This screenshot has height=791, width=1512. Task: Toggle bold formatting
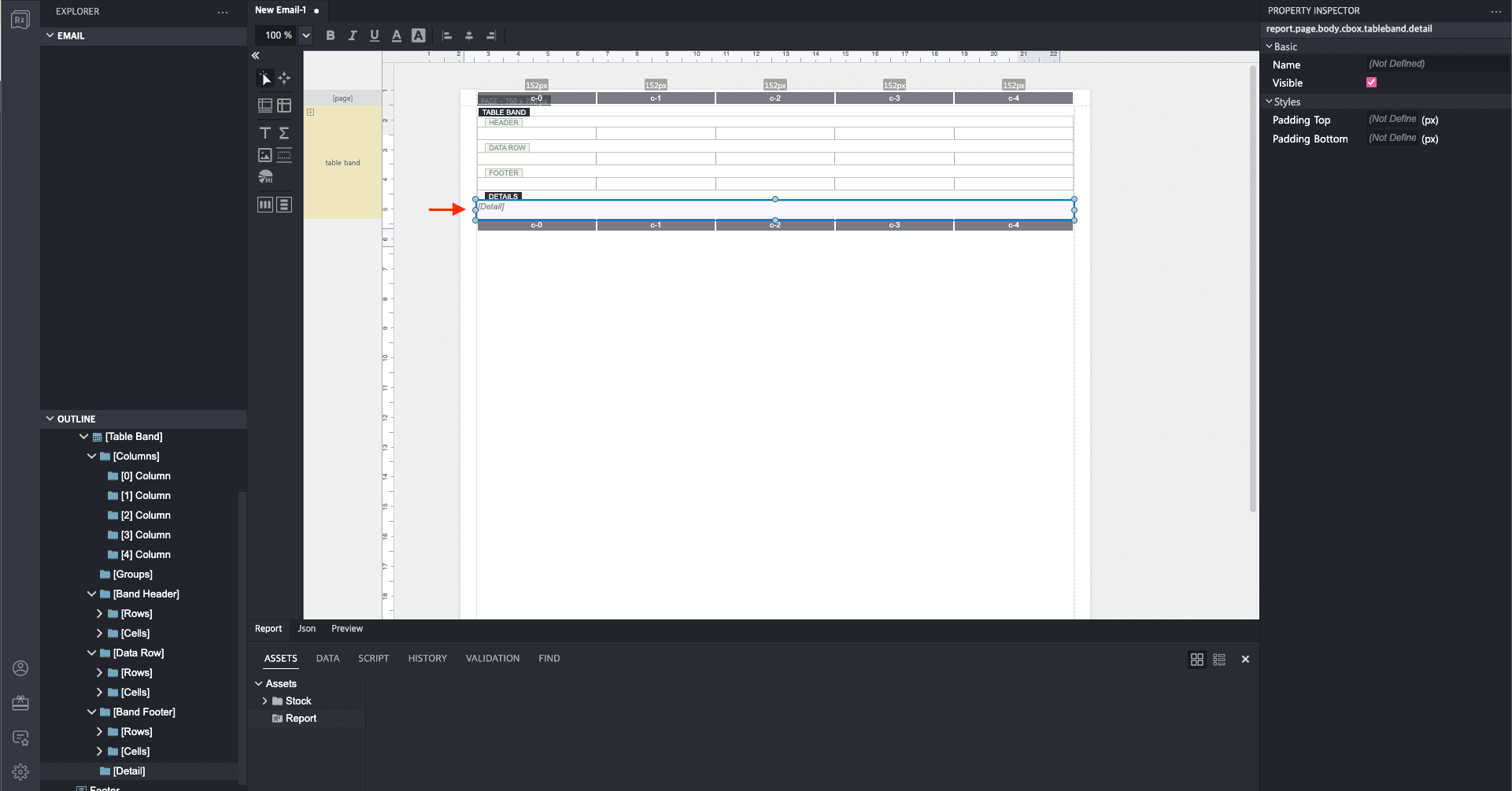click(x=331, y=35)
